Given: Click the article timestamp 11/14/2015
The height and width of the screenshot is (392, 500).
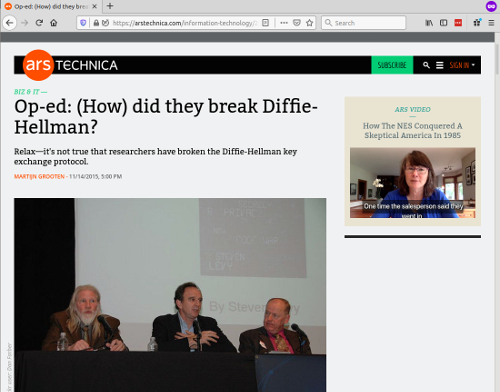Looking at the screenshot, I should coord(95,176).
